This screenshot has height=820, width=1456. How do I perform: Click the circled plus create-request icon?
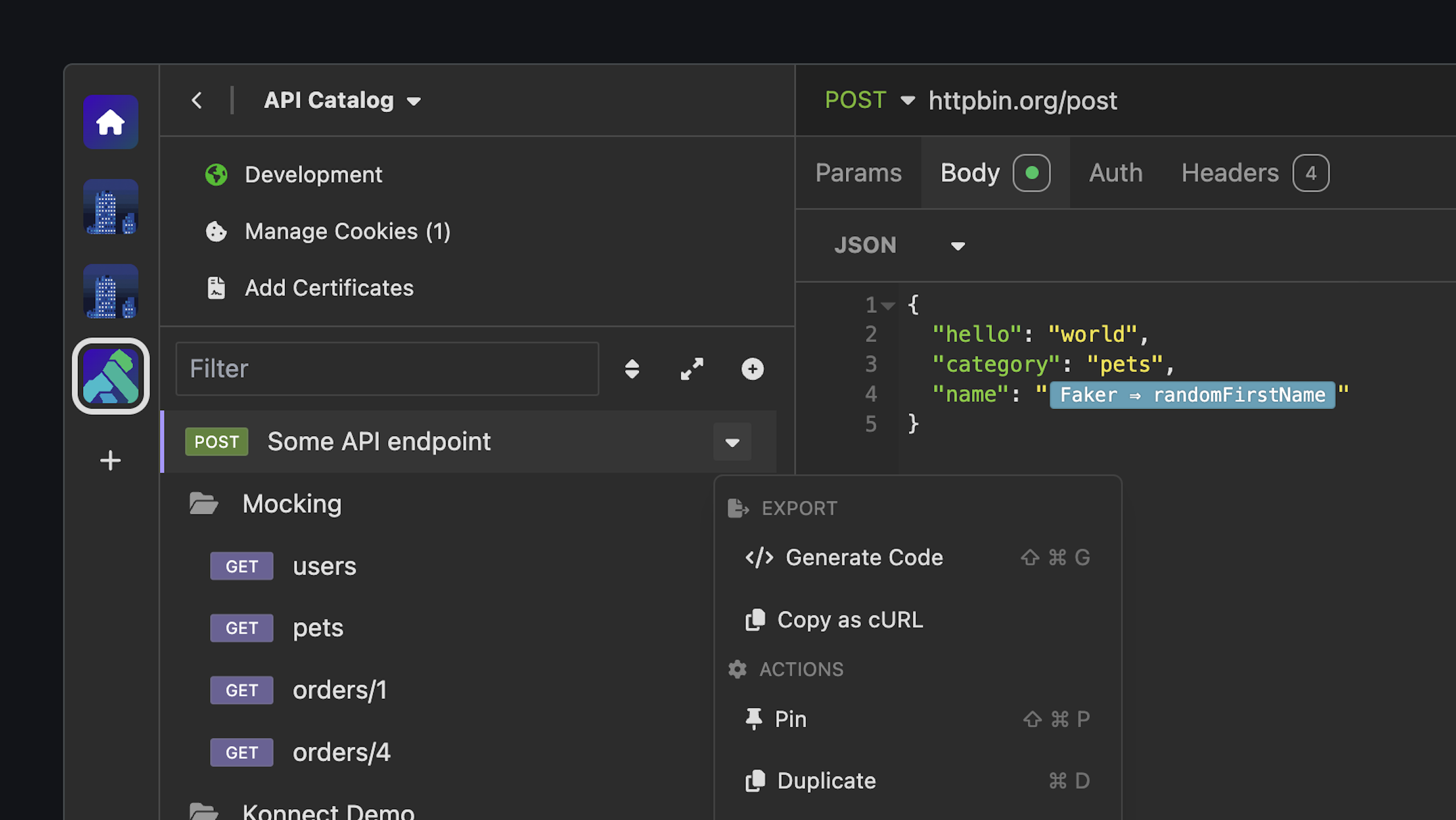[x=752, y=369]
